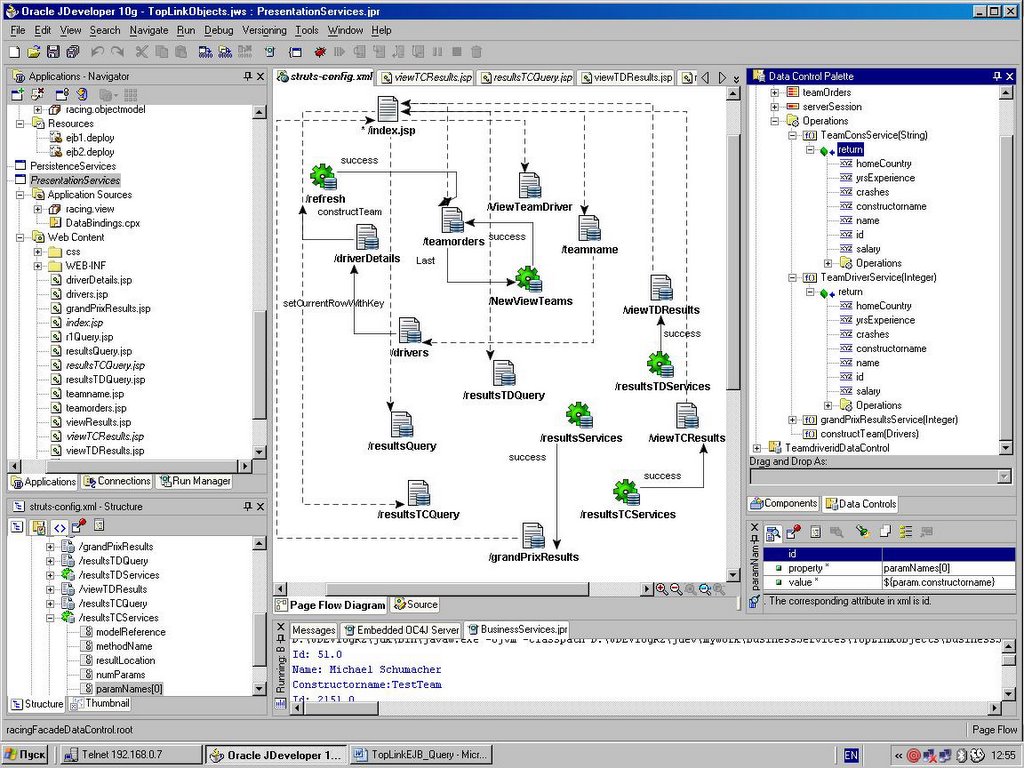Click the Save All toolbar icon
The width and height of the screenshot is (1024, 768).
73,52
